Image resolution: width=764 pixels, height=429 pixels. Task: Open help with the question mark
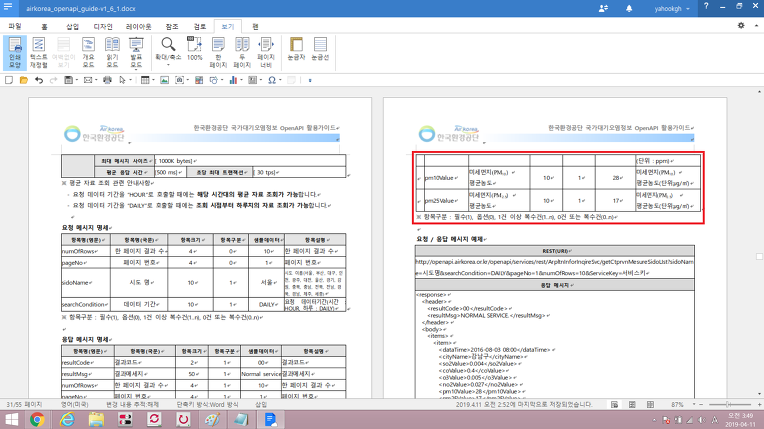pos(706,7)
